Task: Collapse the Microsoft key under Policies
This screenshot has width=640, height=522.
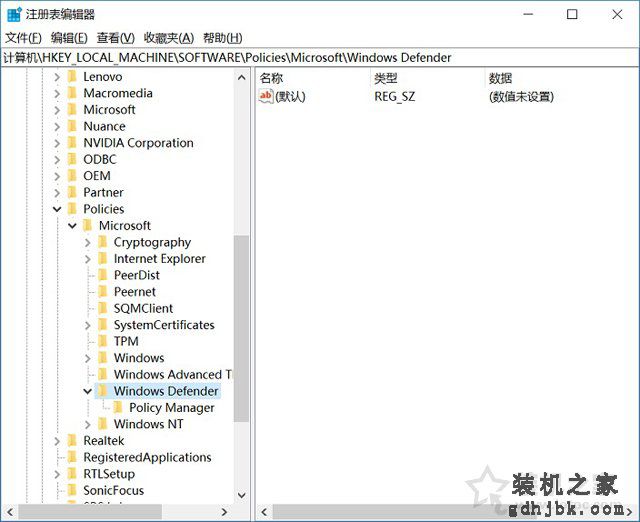Action: pyautogui.click(x=72, y=226)
